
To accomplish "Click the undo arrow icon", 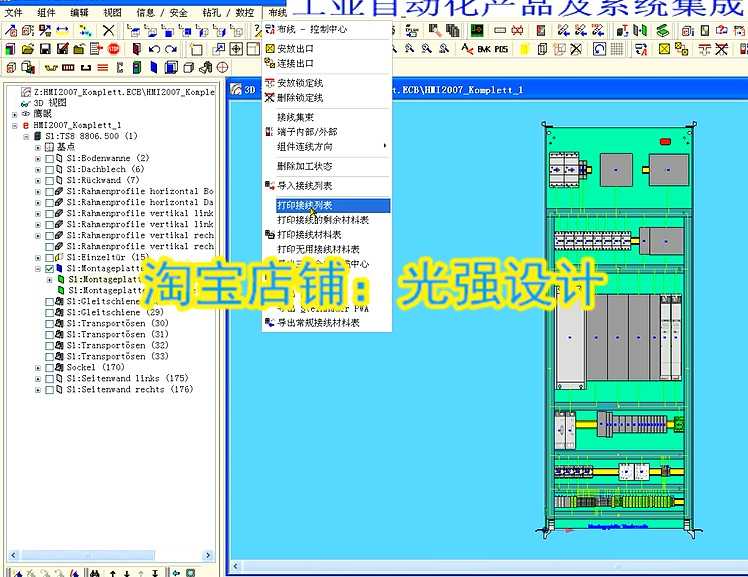I will tap(154, 49).
